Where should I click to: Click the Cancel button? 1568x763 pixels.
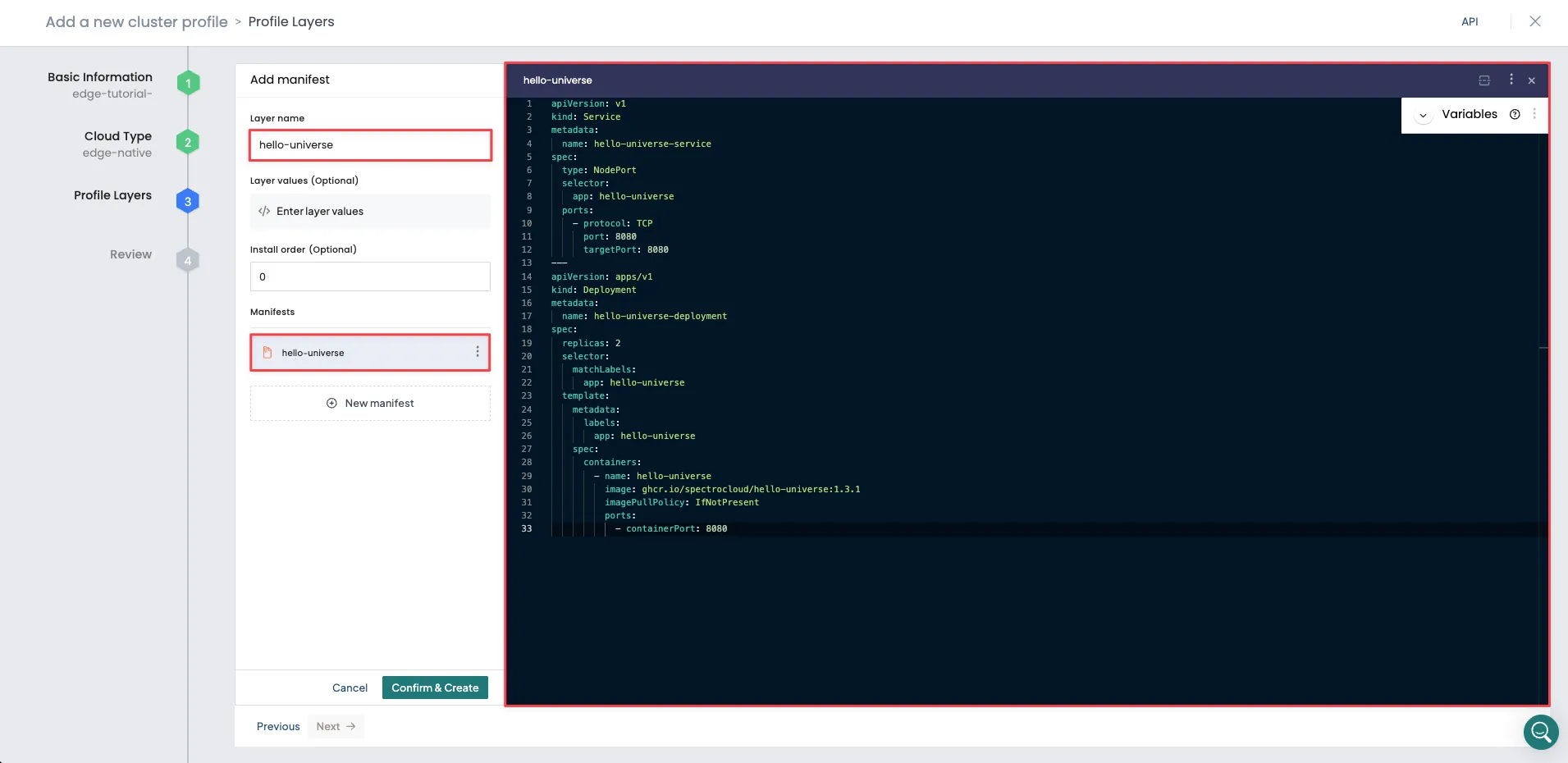[x=350, y=688]
